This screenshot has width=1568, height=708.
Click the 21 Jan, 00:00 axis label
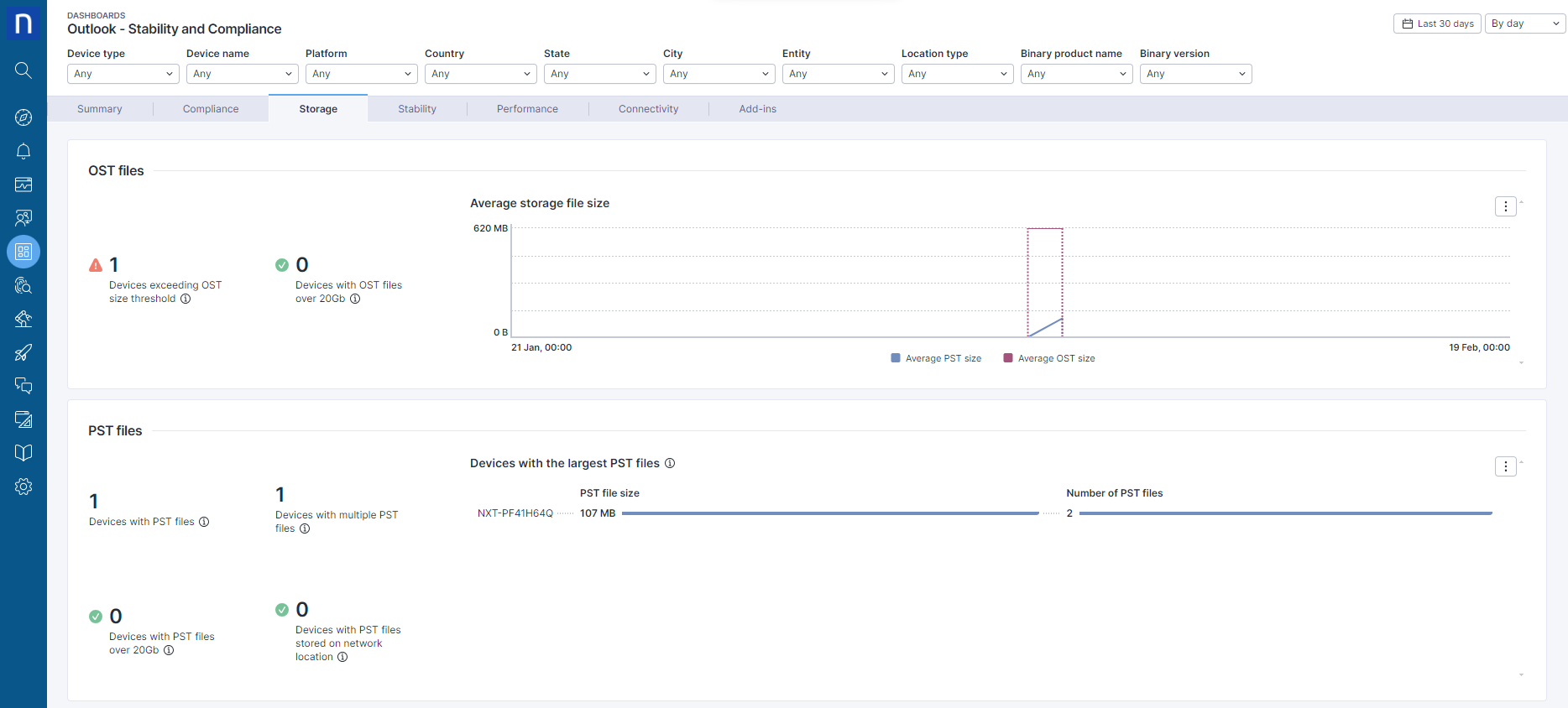pos(541,347)
